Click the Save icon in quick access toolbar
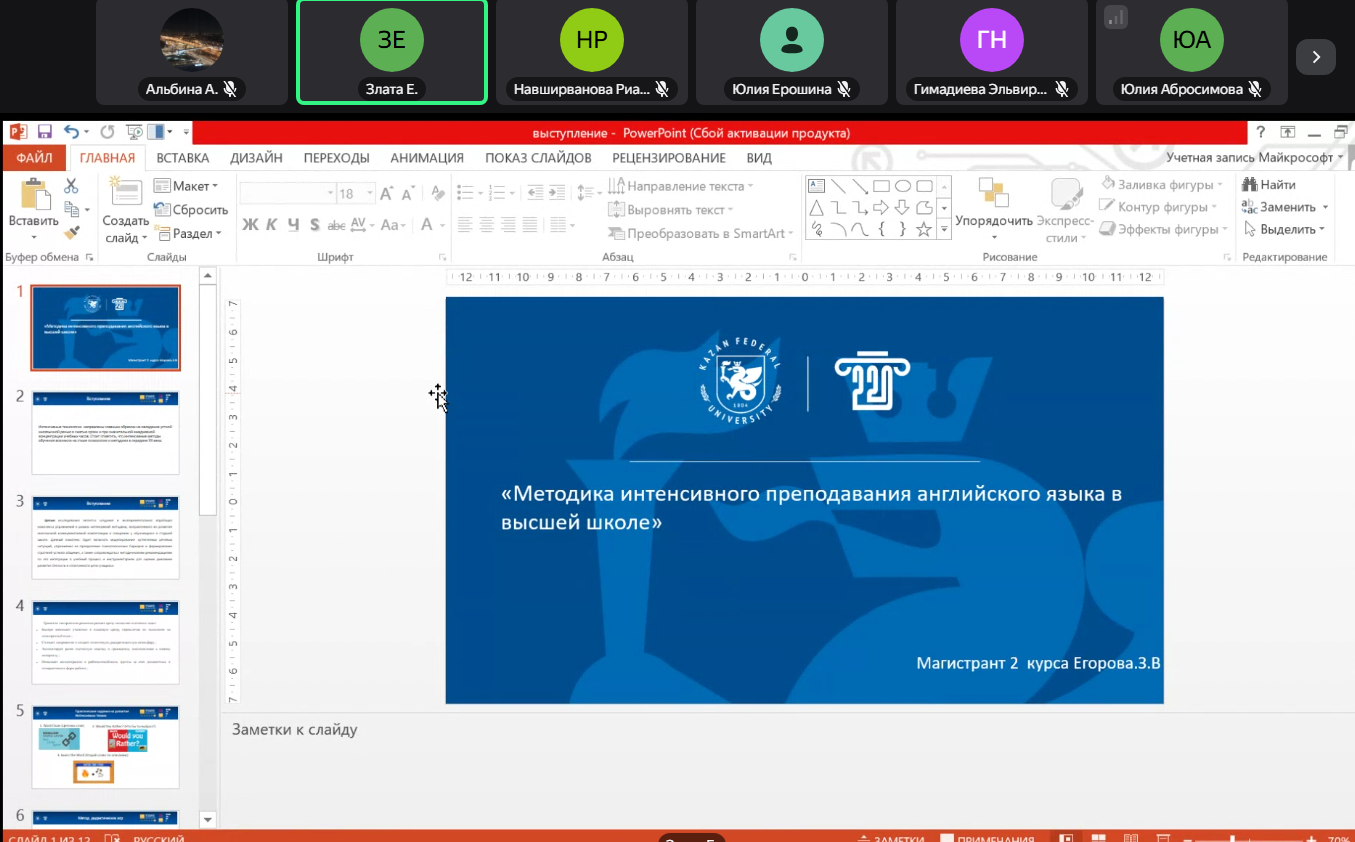The height and width of the screenshot is (842, 1355). [x=44, y=132]
